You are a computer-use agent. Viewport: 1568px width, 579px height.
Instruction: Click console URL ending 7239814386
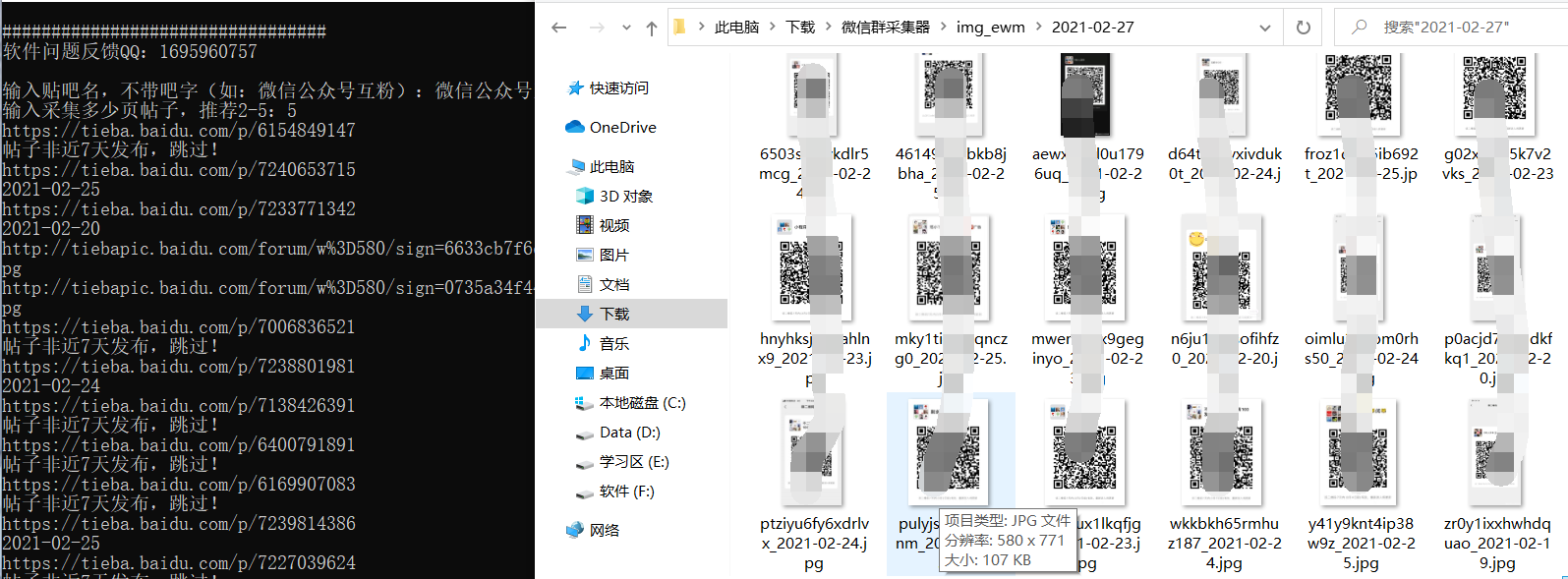point(178,524)
